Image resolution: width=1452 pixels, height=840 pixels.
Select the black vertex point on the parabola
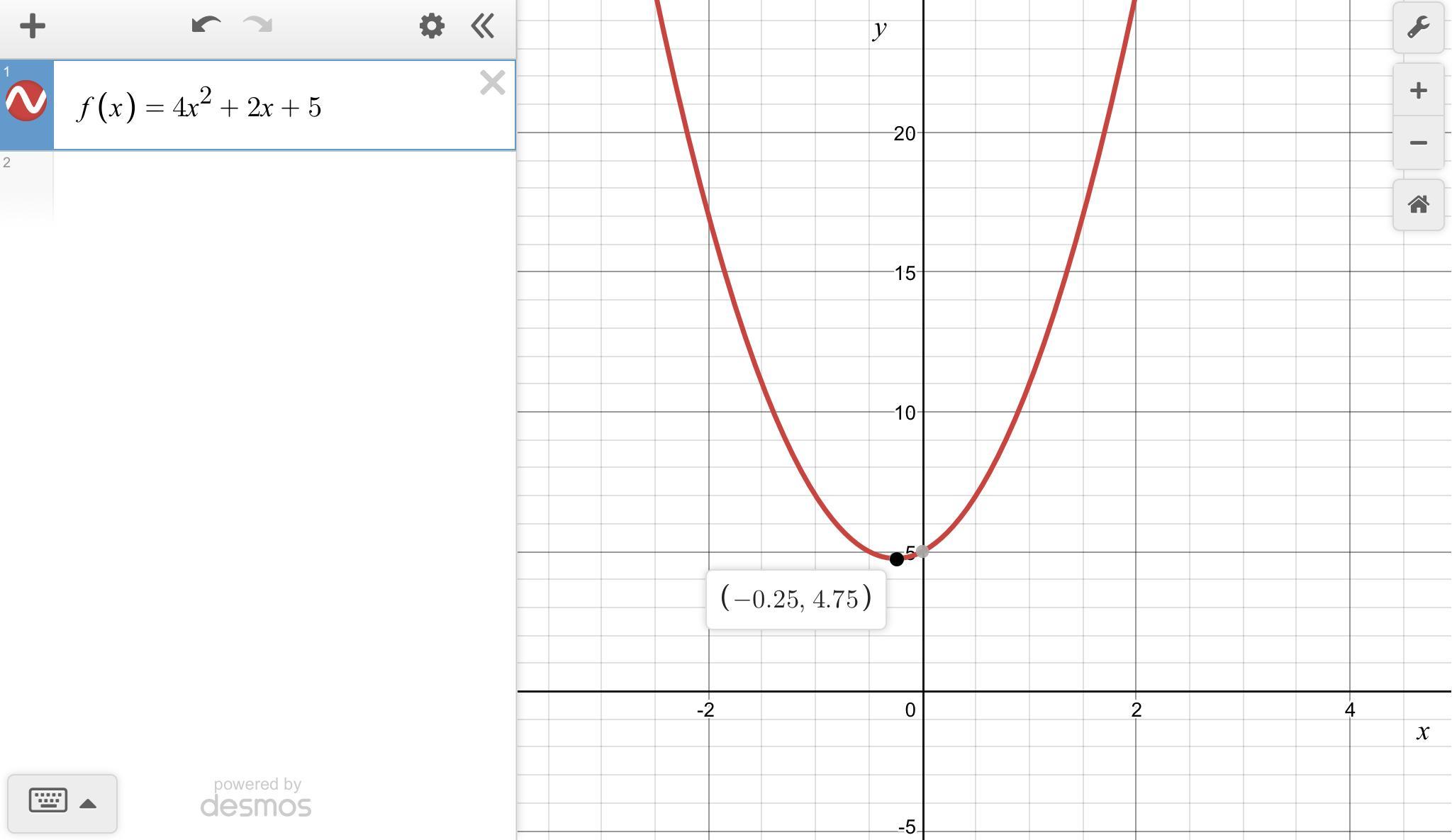tap(897, 559)
